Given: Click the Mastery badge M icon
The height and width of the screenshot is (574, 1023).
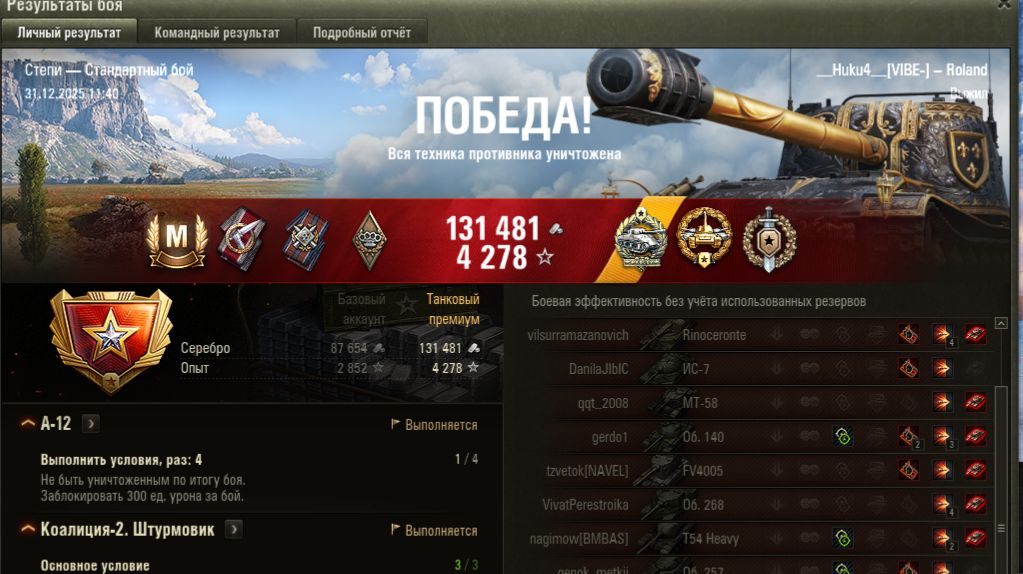Looking at the screenshot, I should pos(177,239).
